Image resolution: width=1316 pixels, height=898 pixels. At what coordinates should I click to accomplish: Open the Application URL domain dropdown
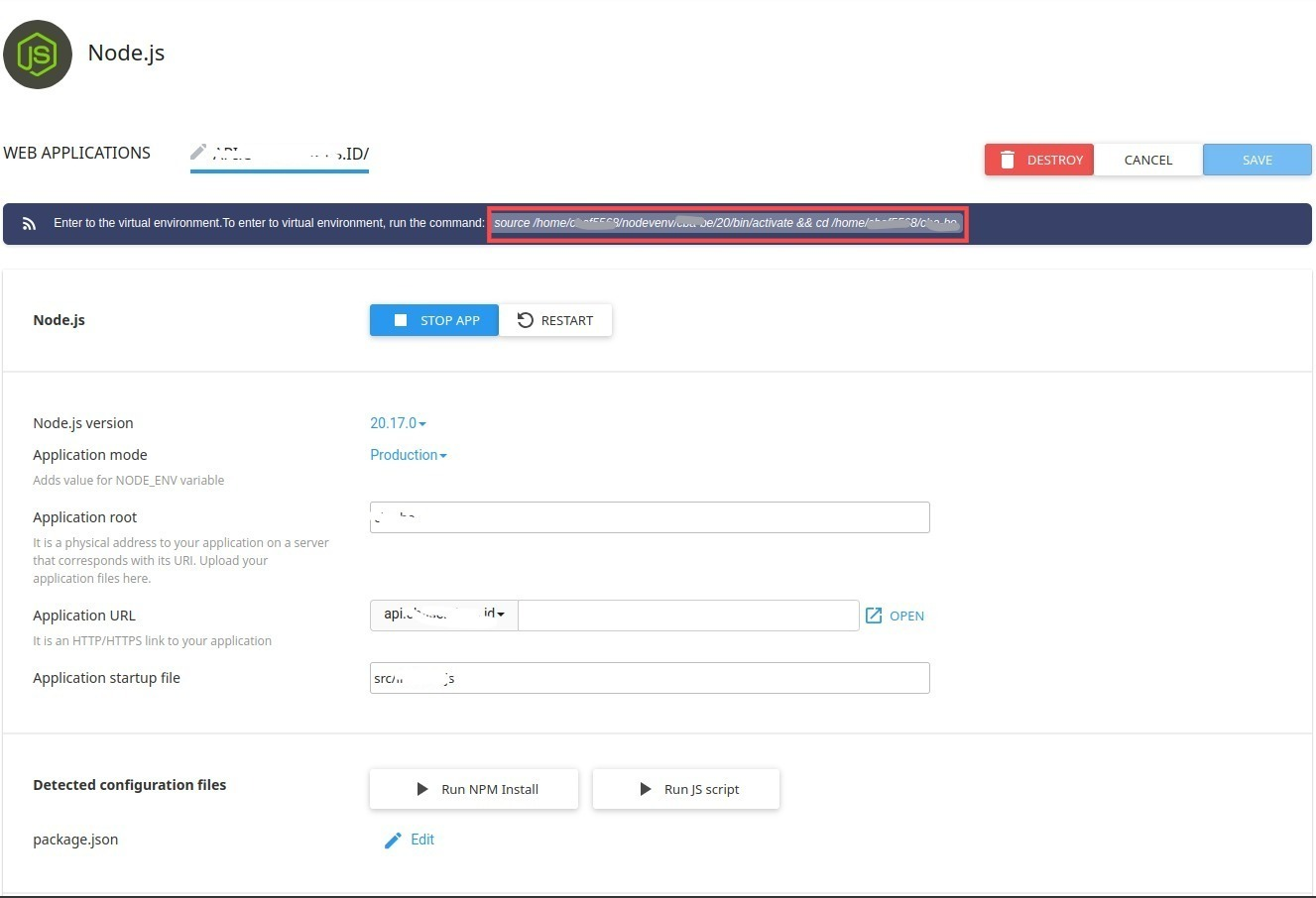click(x=444, y=615)
